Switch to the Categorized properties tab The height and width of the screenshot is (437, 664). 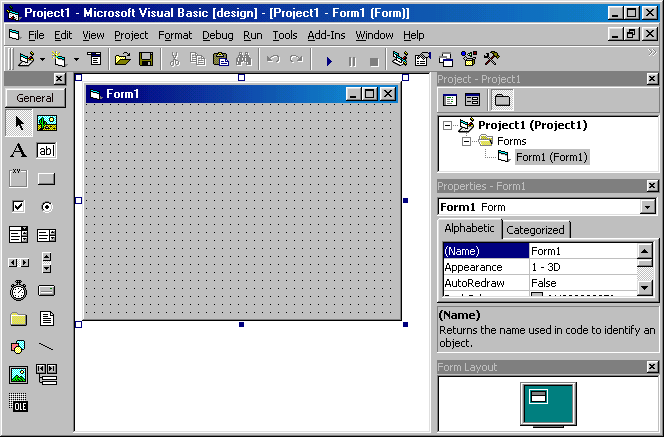535,230
